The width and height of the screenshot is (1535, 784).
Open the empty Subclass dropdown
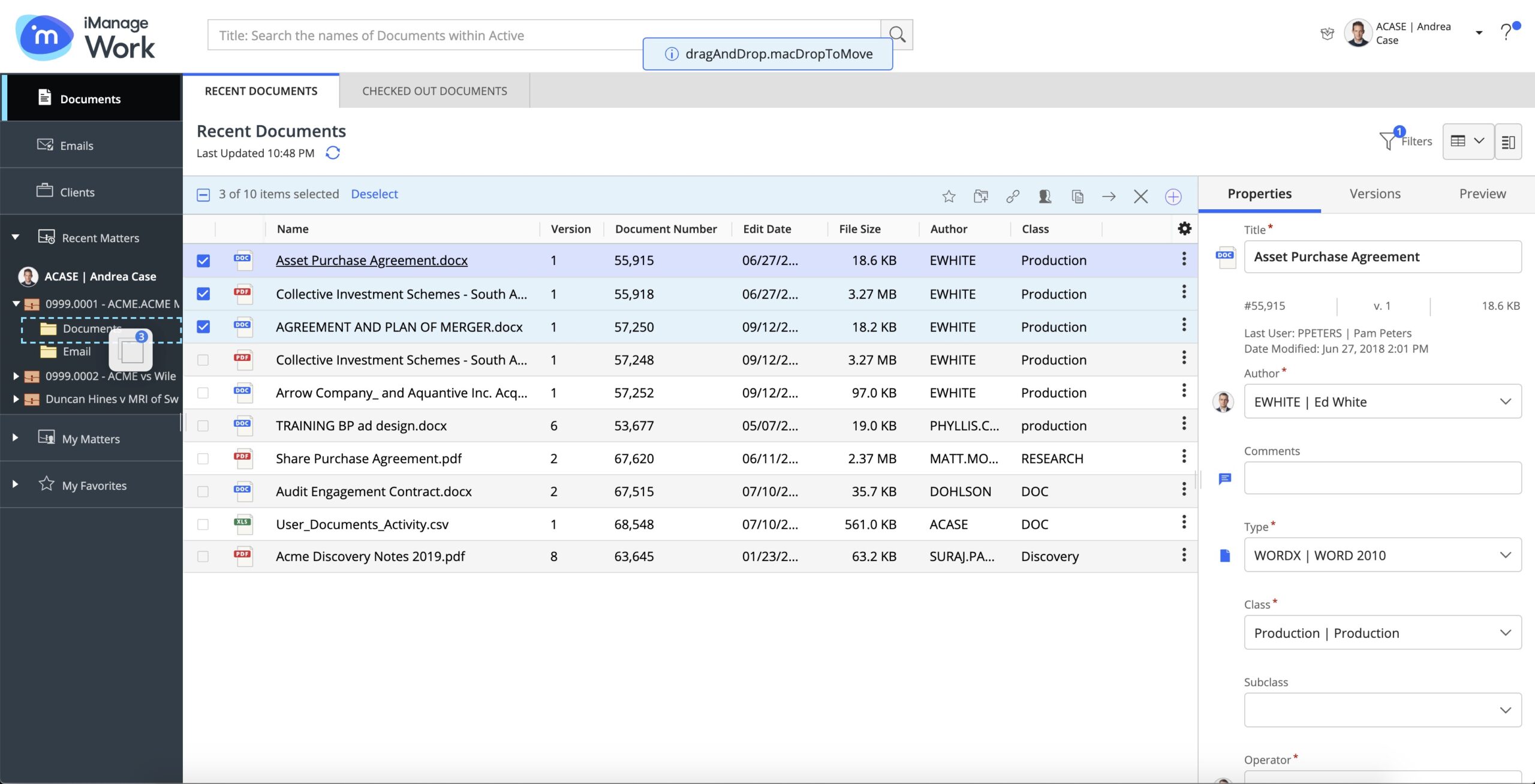tap(1383, 710)
